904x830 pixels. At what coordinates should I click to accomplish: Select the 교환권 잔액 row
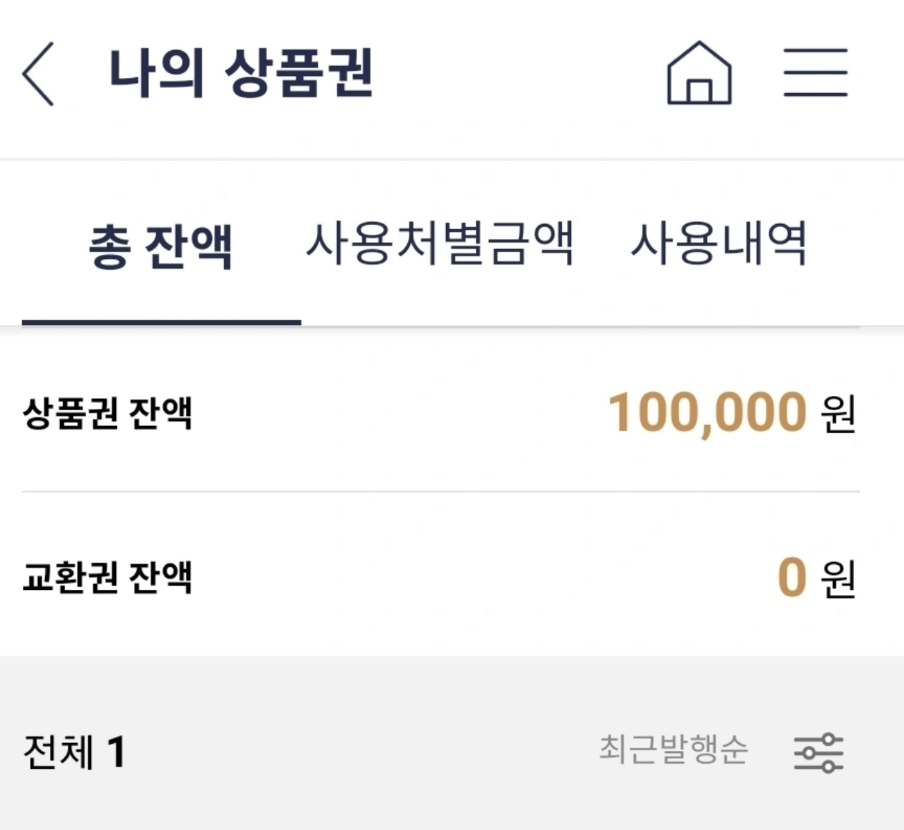tap(441, 577)
